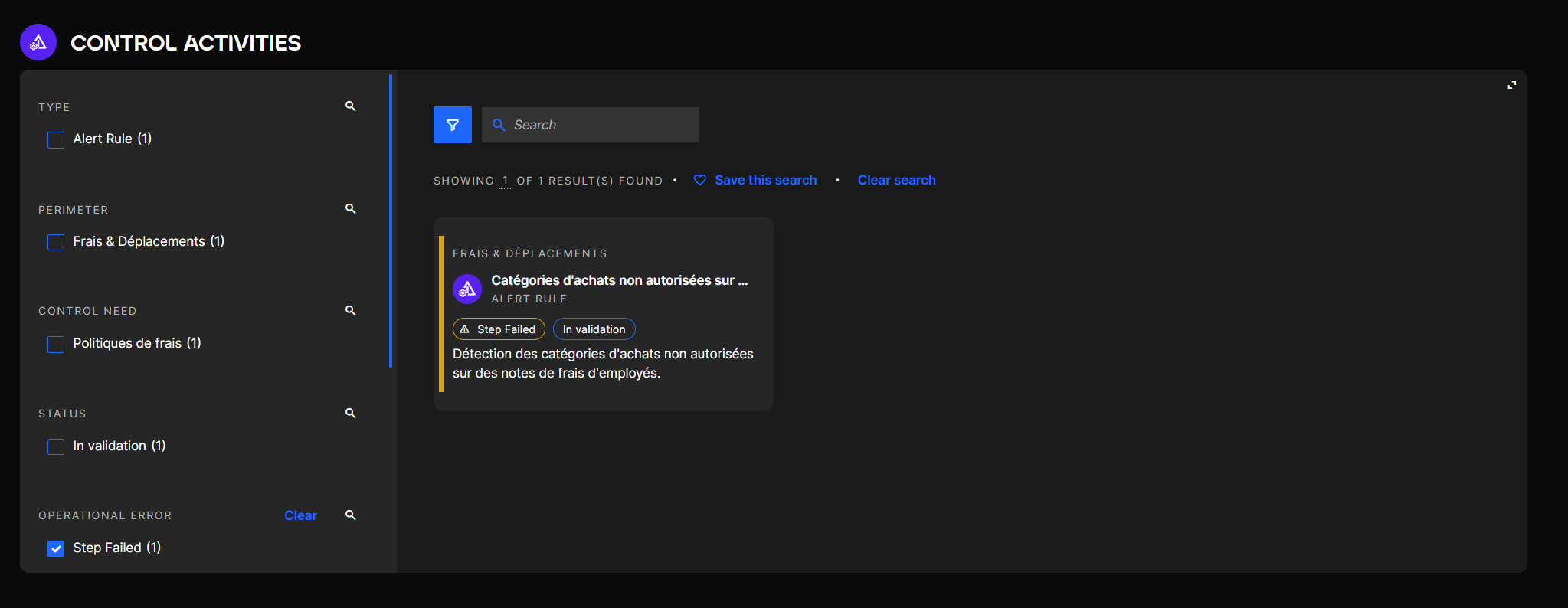
Task: Tick the In validation status checkbox
Action: [x=56, y=446]
